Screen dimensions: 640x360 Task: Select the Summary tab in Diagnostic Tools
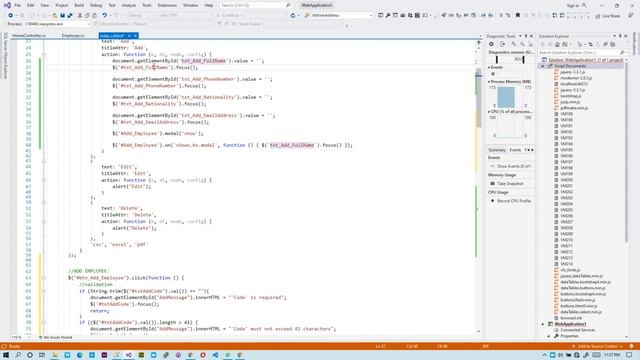[497, 150]
